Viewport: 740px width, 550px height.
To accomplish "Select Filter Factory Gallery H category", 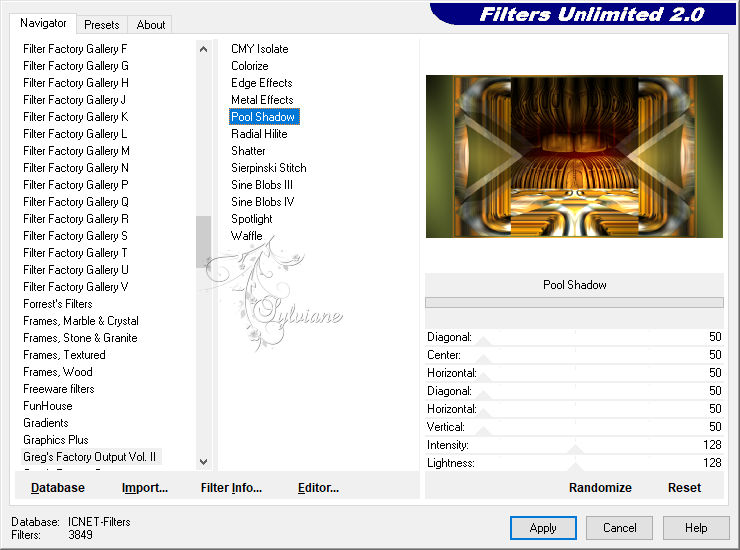I will coord(76,83).
